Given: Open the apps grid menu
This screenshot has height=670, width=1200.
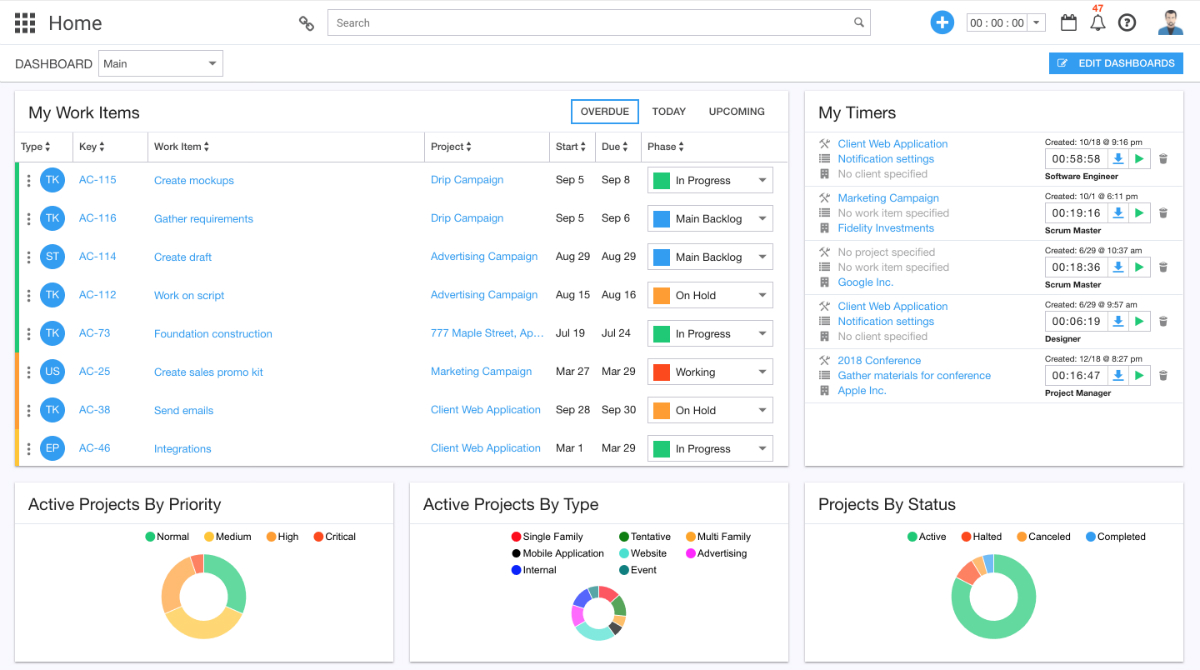Looking at the screenshot, I should point(25,23).
